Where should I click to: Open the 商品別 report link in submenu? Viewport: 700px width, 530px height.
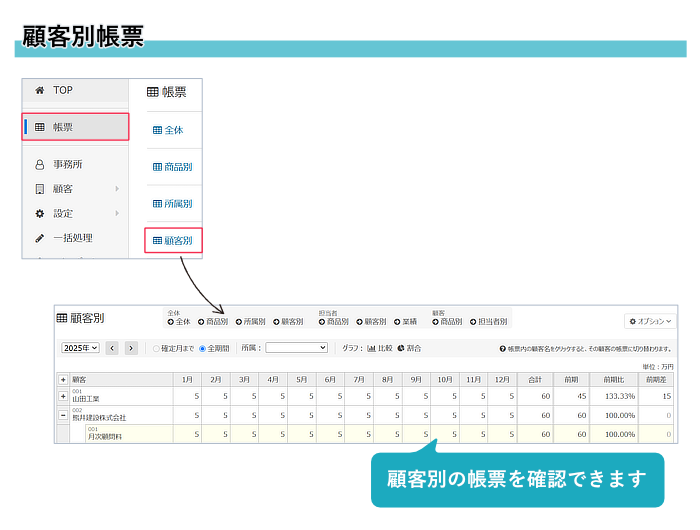click(x=173, y=167)
